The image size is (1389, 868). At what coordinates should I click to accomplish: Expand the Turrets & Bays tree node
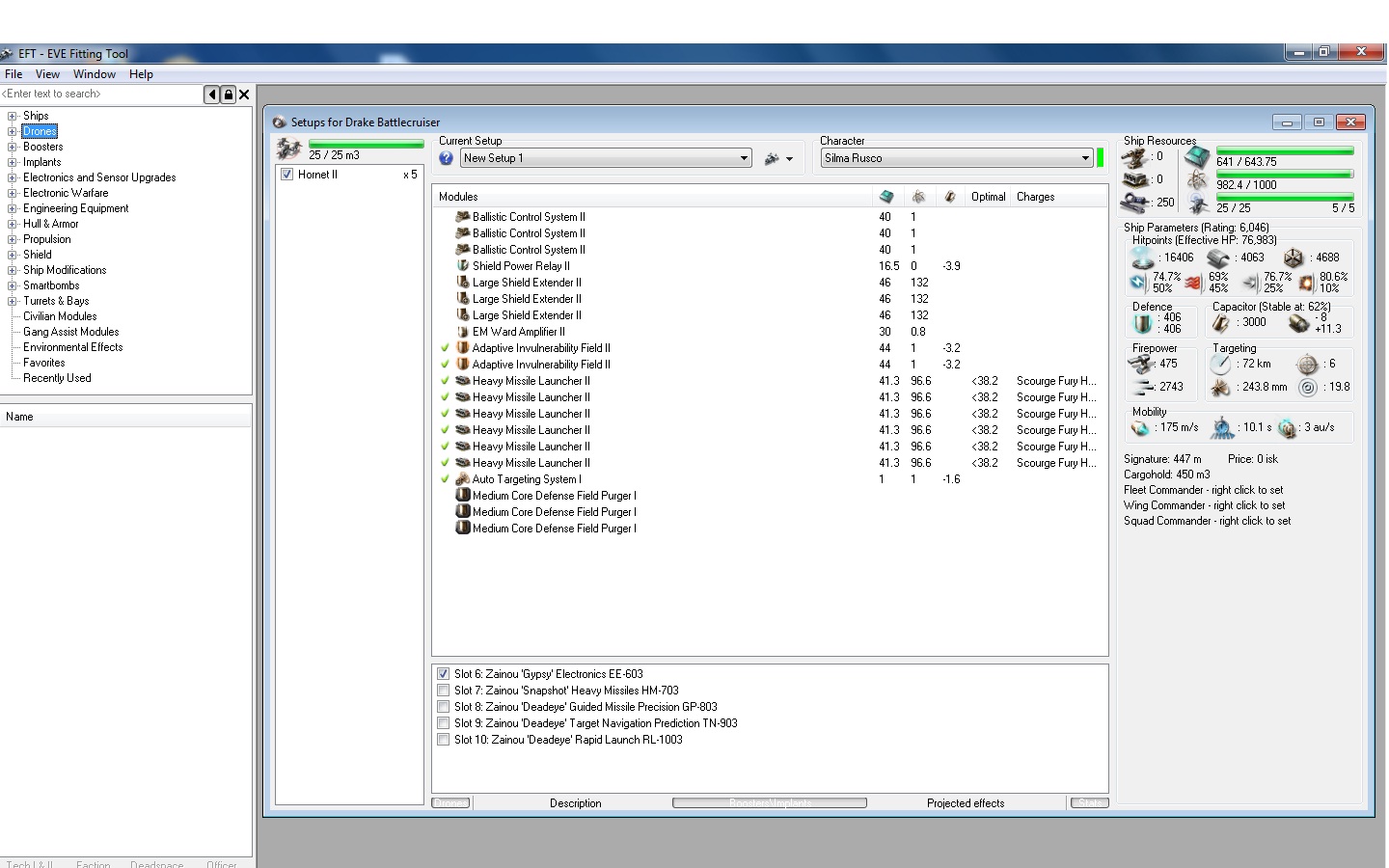13,301
